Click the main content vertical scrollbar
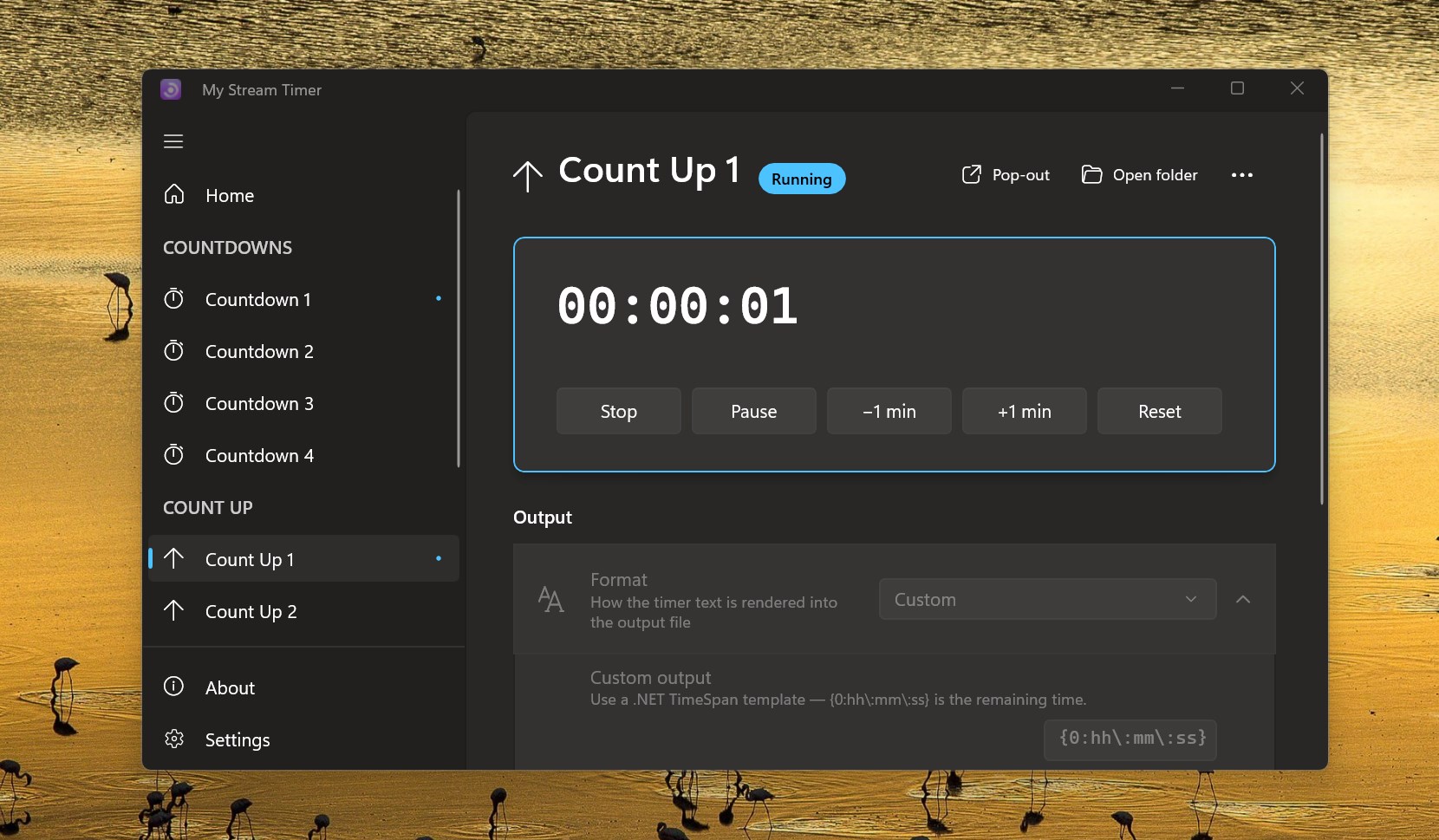 pos(1322,319)
